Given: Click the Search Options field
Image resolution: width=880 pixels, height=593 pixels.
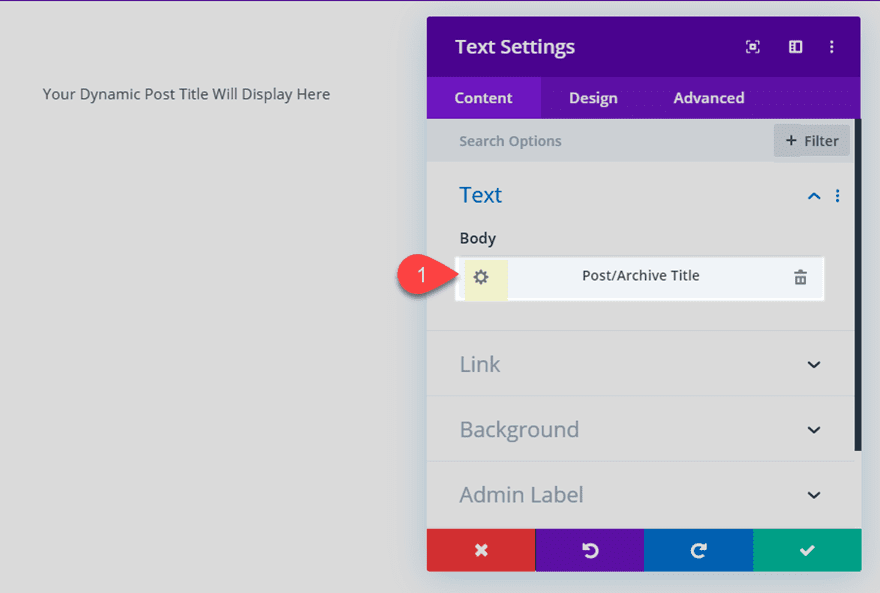Looking at the screenshot, I should click(560, 140).
